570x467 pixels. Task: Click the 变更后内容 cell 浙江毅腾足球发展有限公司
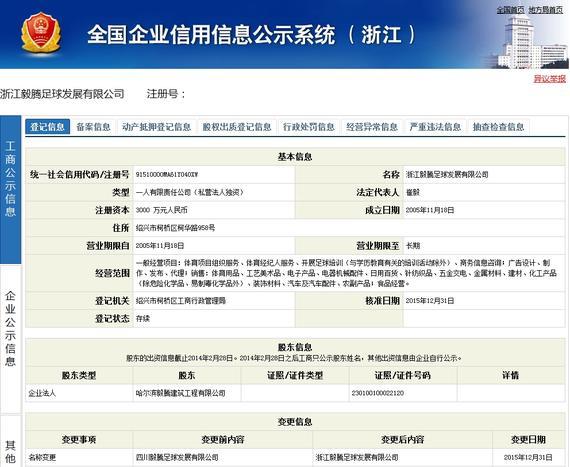coord(357,457)
